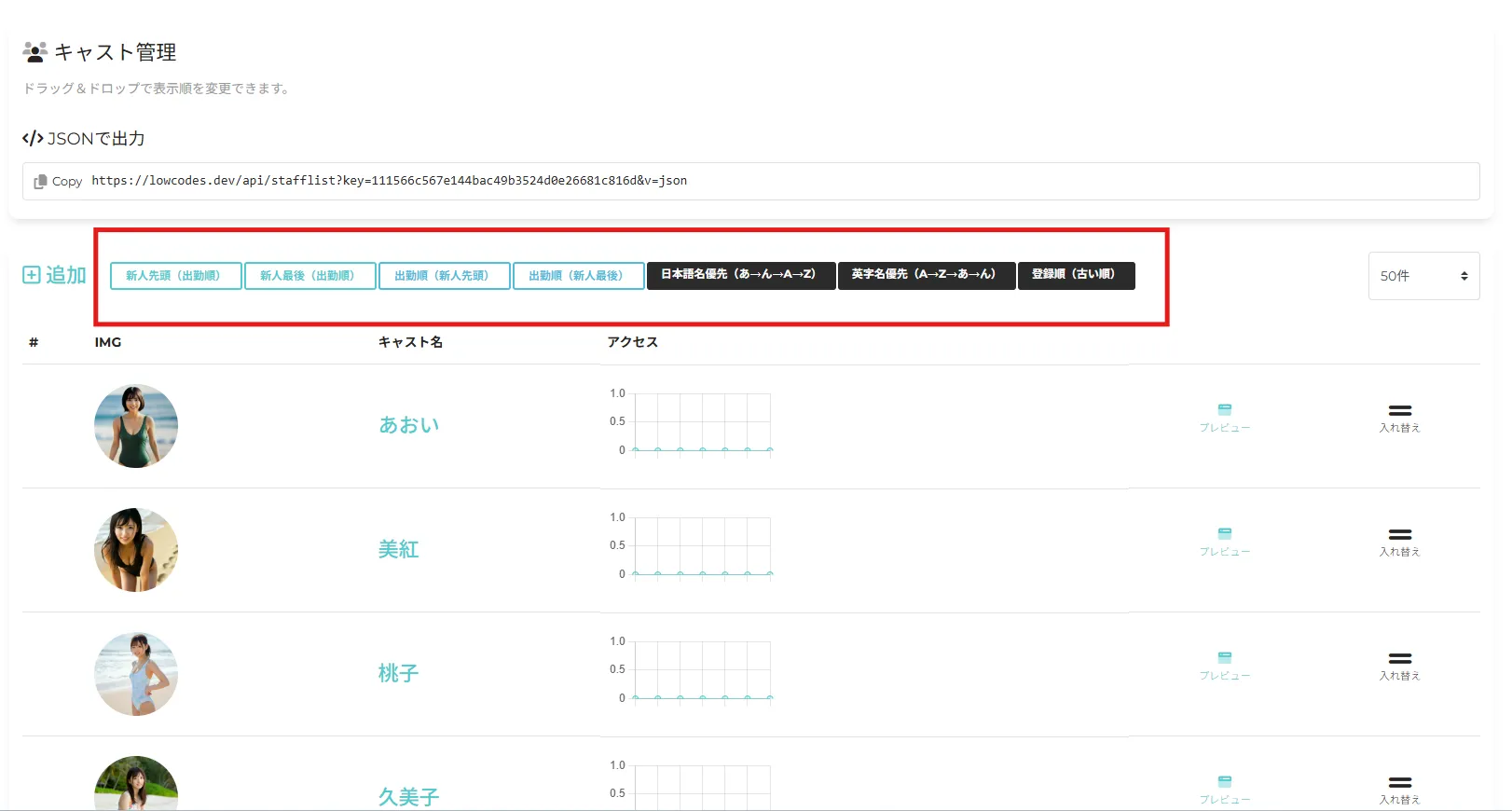Viewport: 1512px width, 811px height.
Task: Sort by 登録順（古い順）
Action: 1076,275
